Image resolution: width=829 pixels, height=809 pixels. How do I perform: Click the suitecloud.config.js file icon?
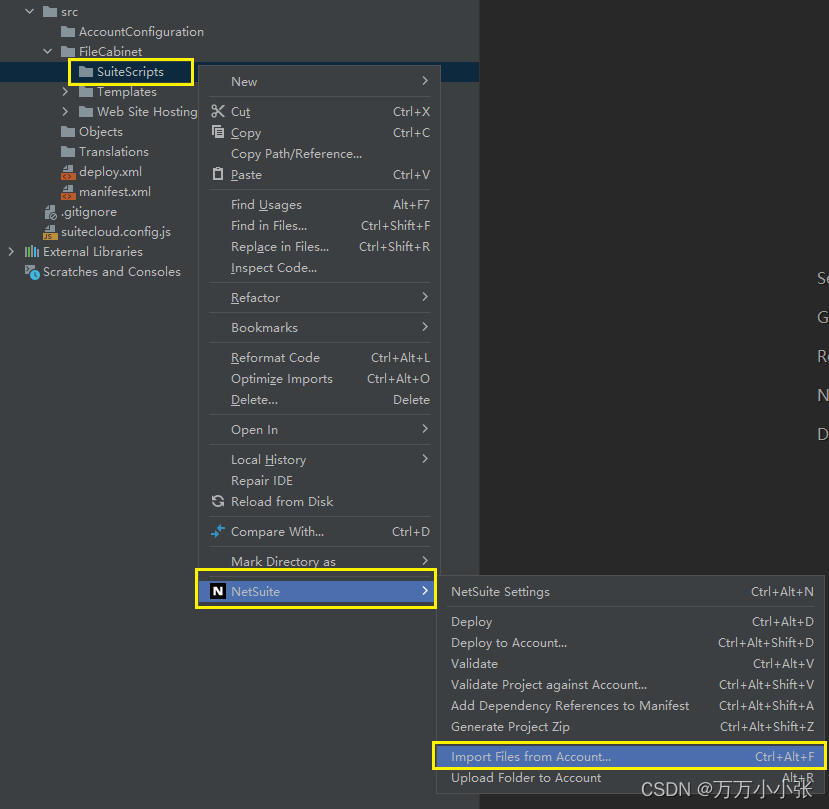50,232
